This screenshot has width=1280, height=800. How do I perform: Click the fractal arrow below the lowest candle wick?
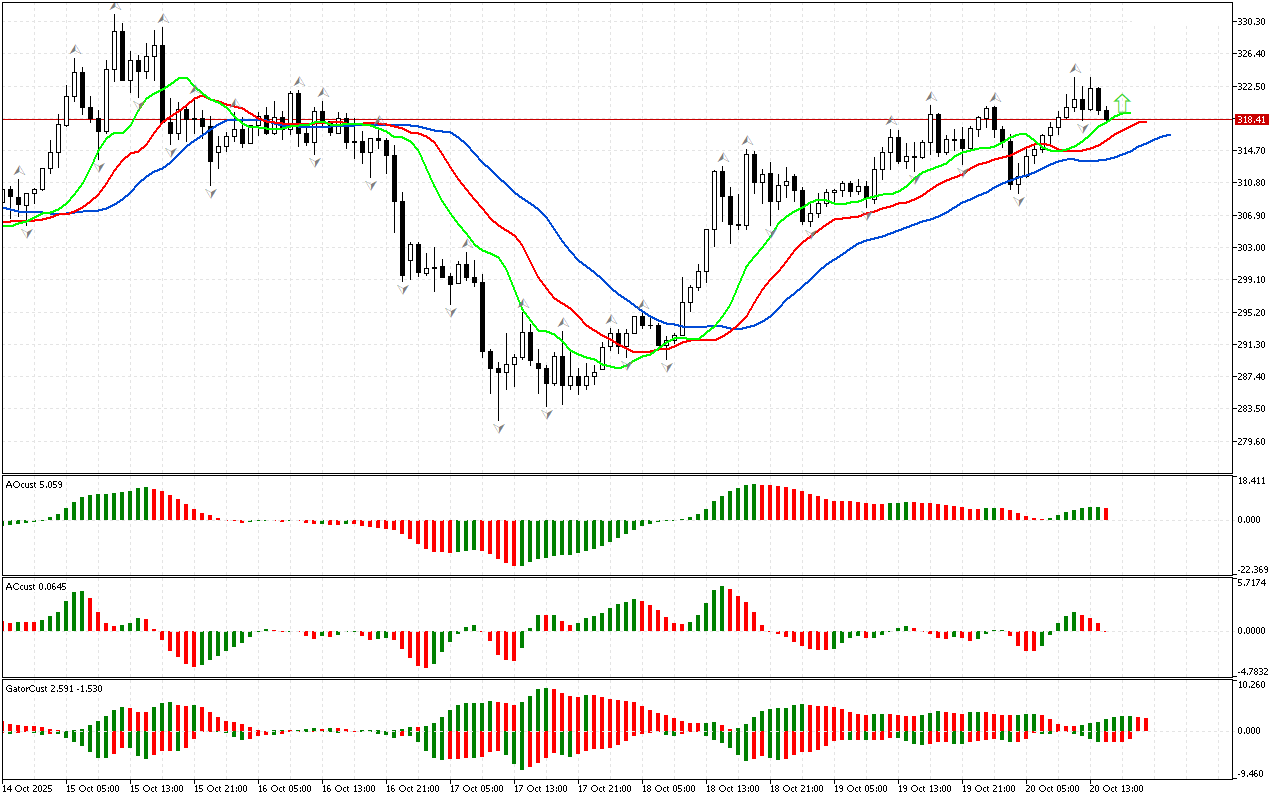click(498, 428)
